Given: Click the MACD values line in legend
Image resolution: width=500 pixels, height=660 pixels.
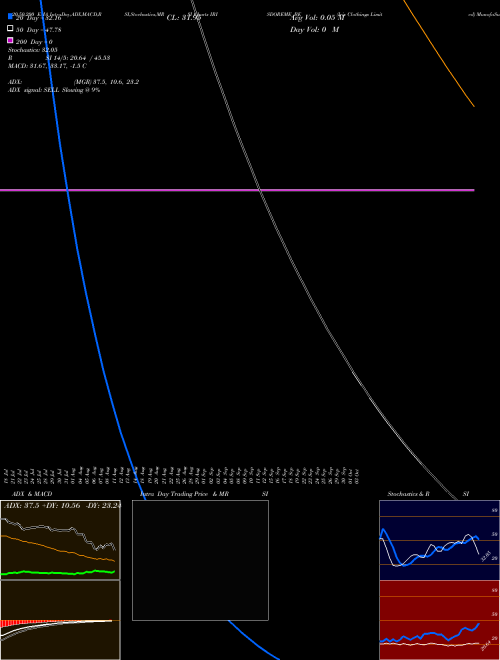Looking at the screenshot, I should coord(47,66).
